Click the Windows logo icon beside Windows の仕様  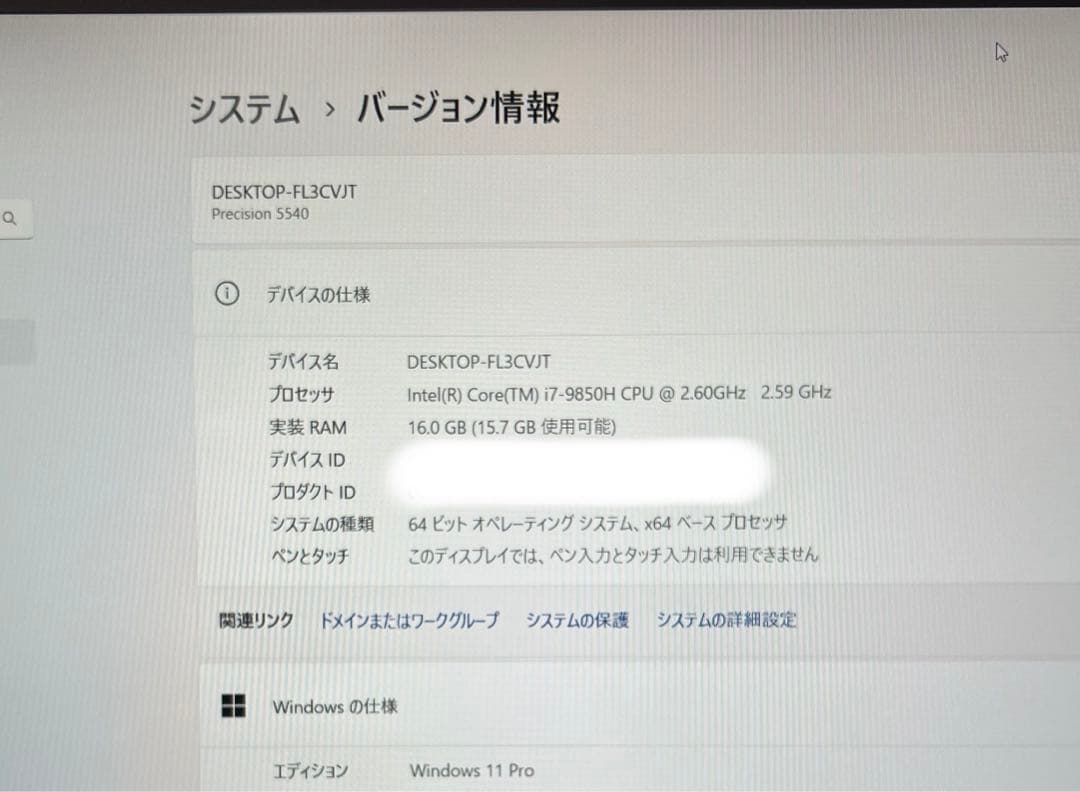pos(233,706)
